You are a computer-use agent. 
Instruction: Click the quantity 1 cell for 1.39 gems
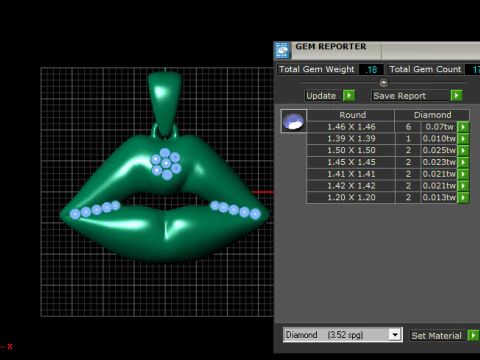408,139
